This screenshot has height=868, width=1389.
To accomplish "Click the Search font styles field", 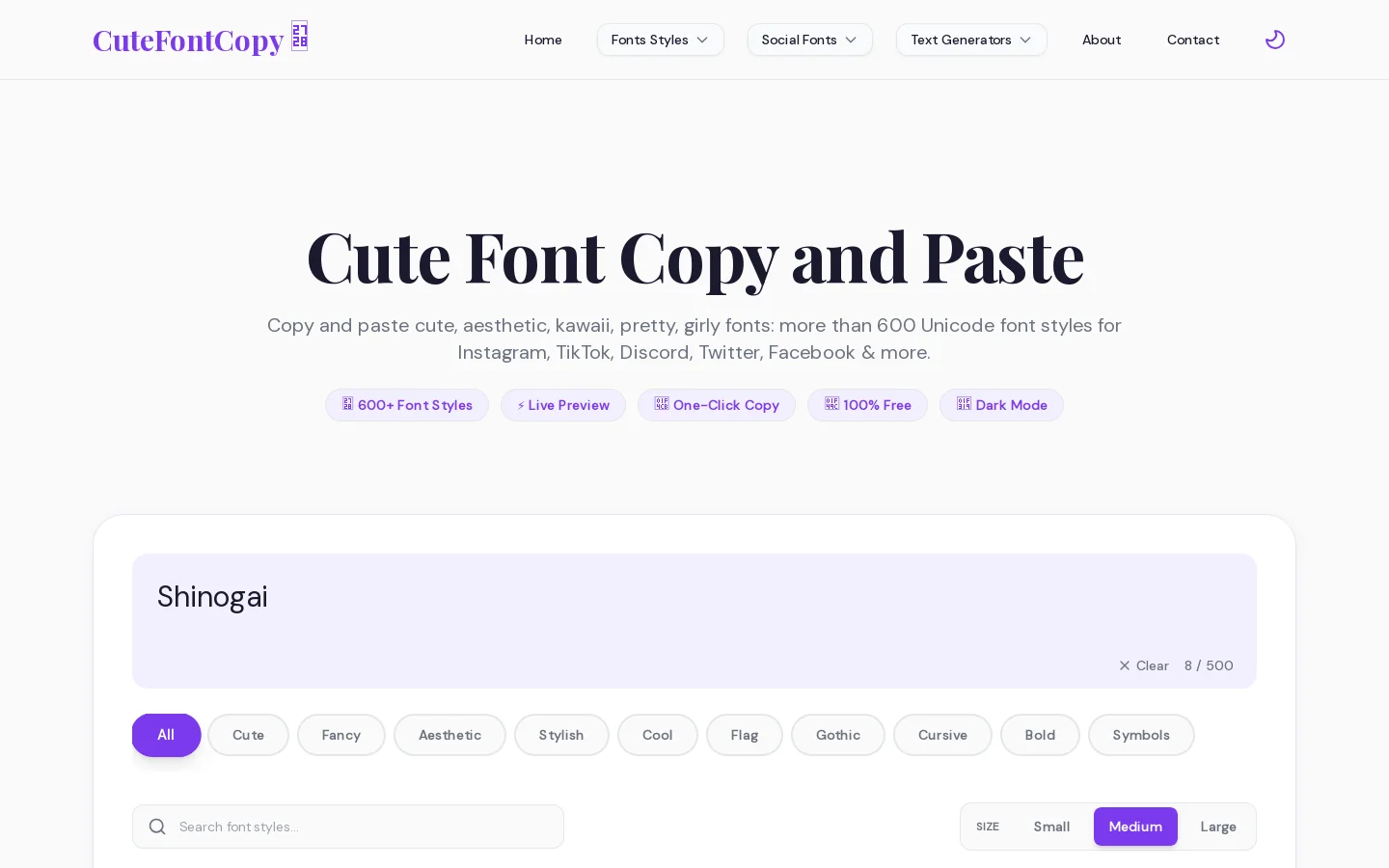I will [x=348, y=827].
